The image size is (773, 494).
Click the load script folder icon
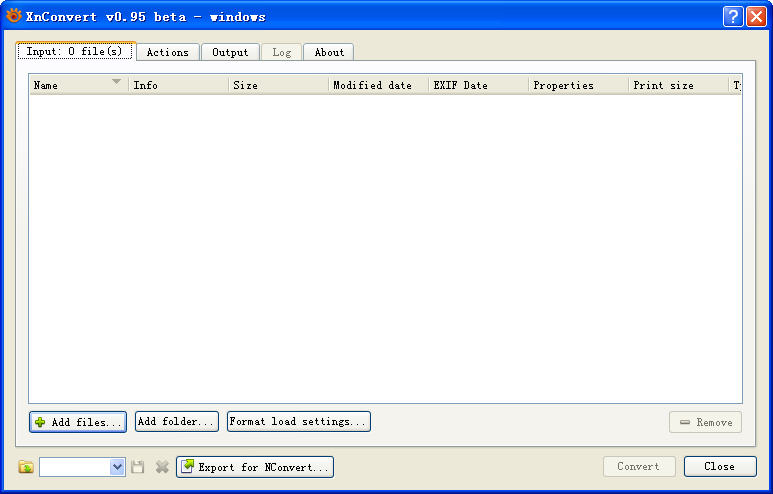coord(26,466)
